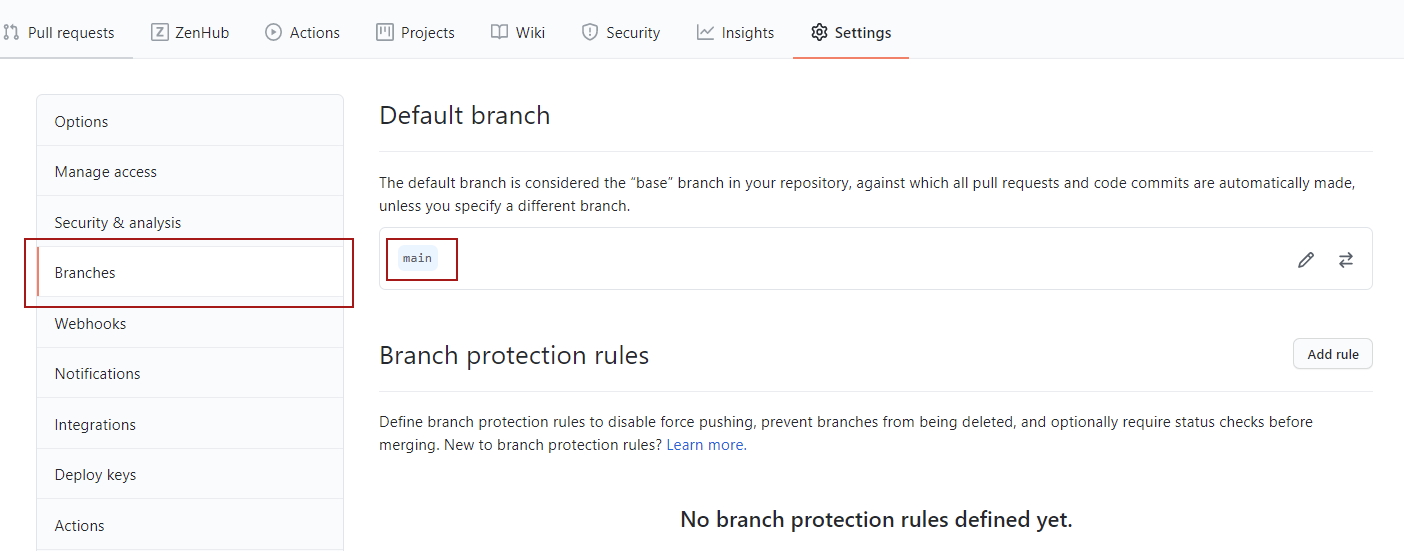Click the switch branch arrows icon
Image resolution: width=1404 pixels, height=551 pixels.
pos(1346,260)
